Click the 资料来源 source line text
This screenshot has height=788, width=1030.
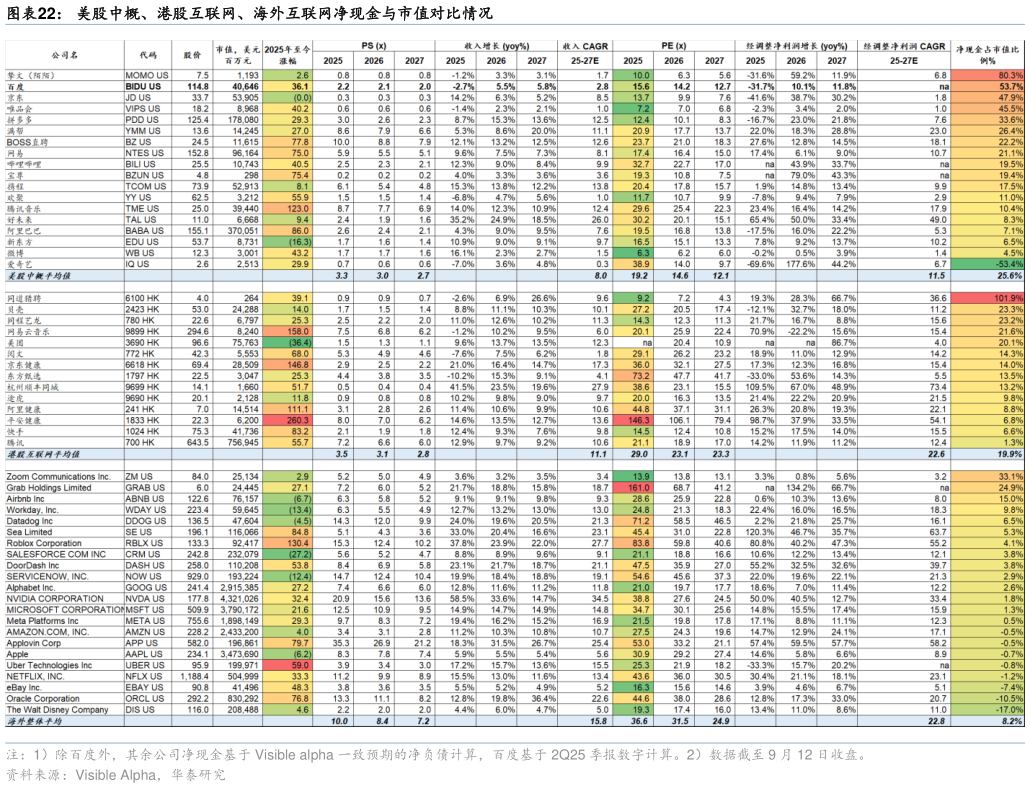(x=115, y=773)
